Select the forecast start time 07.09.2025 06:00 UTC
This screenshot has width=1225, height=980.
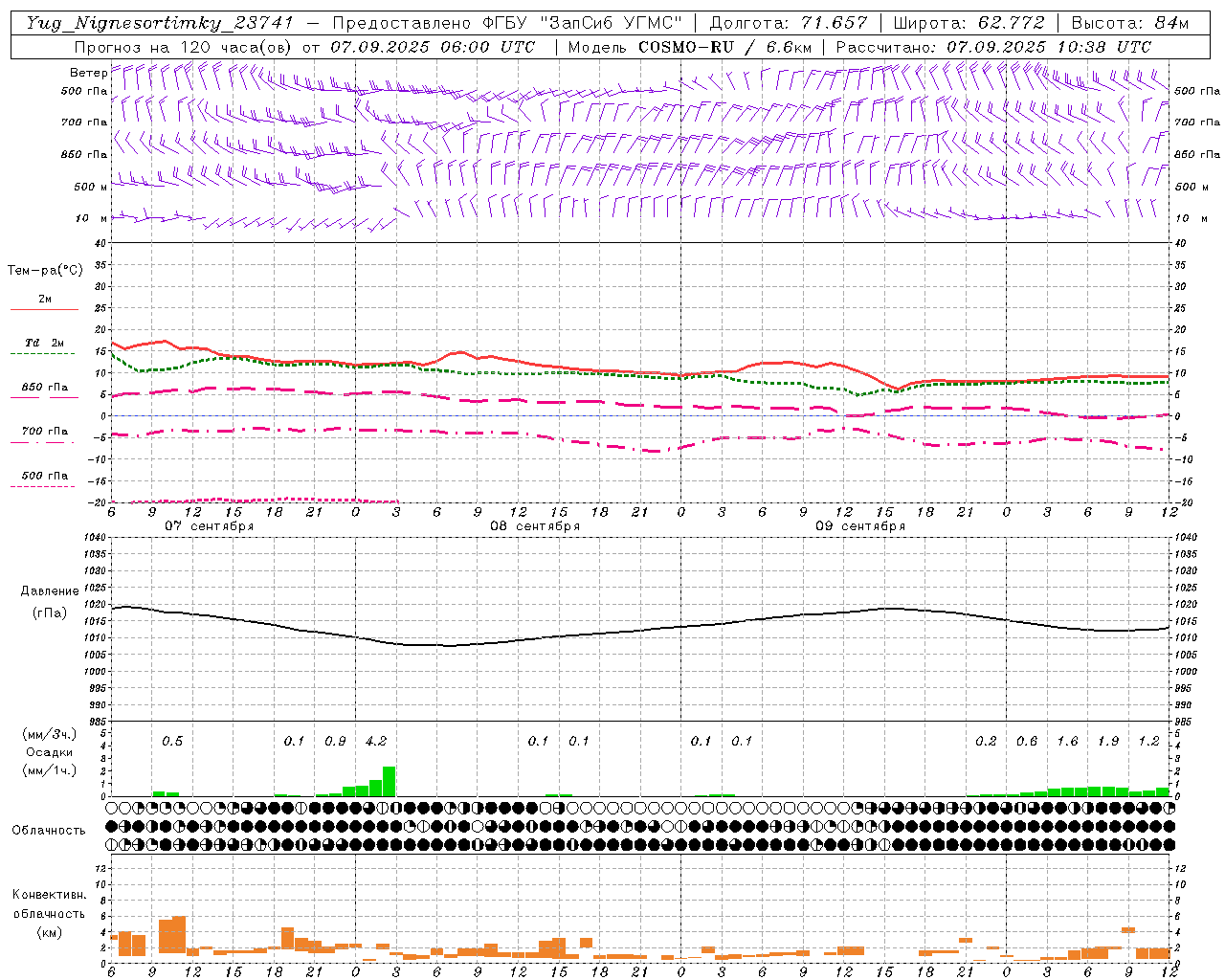click(433, 47)
